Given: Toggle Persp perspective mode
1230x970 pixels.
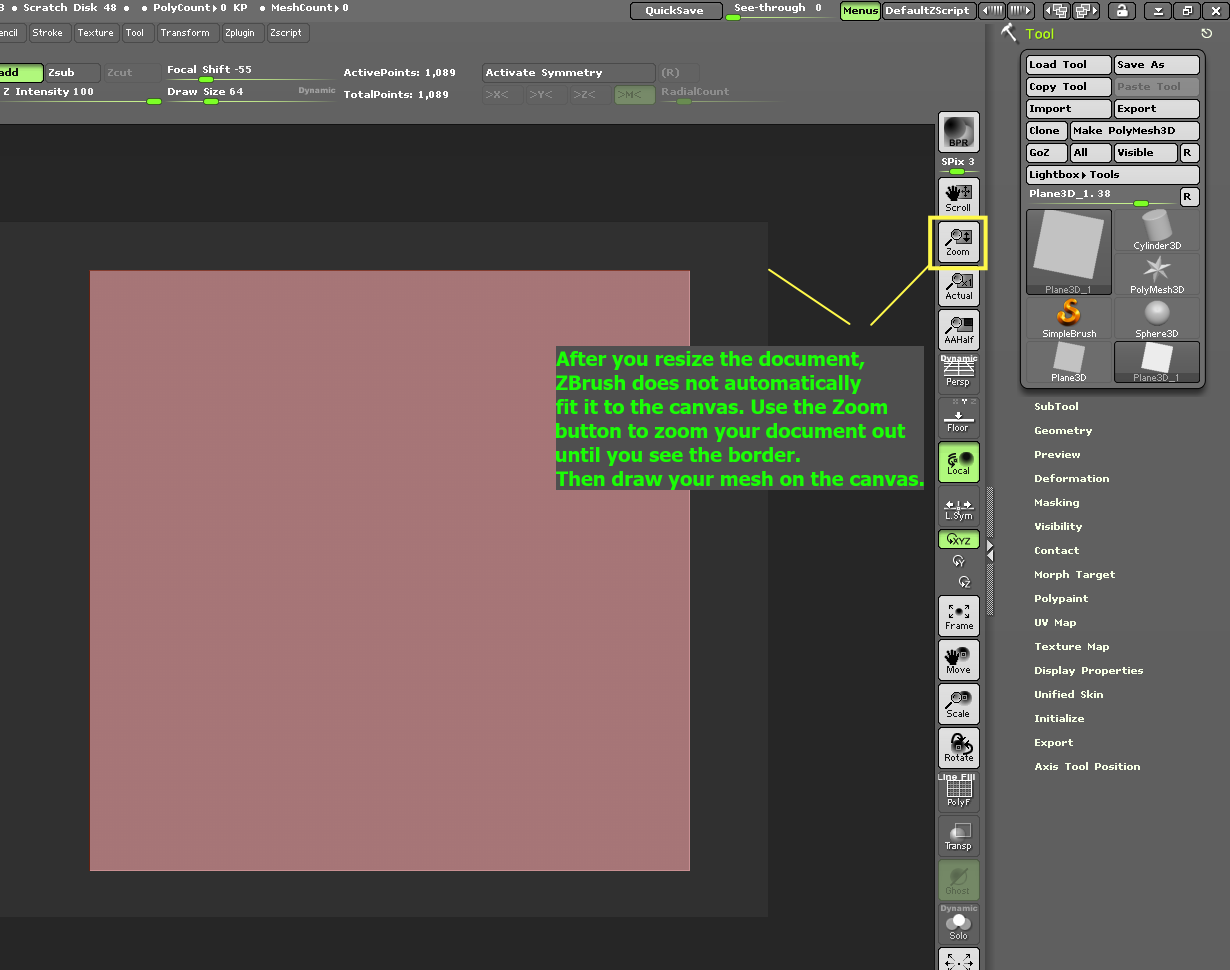Looking at the screenshot, I should pos(959,373).
